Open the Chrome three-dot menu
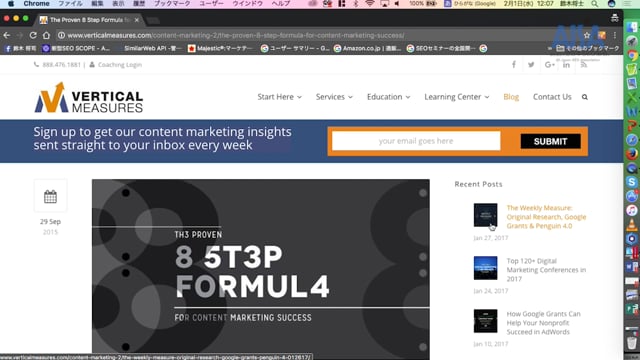The image size is (640, 360). 615,36
